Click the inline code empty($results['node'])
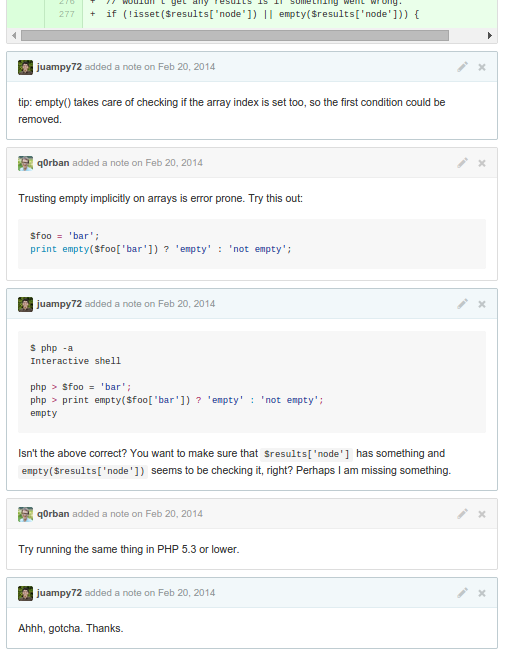This screenshot has height=652, width=507. (x=83, y=471)
